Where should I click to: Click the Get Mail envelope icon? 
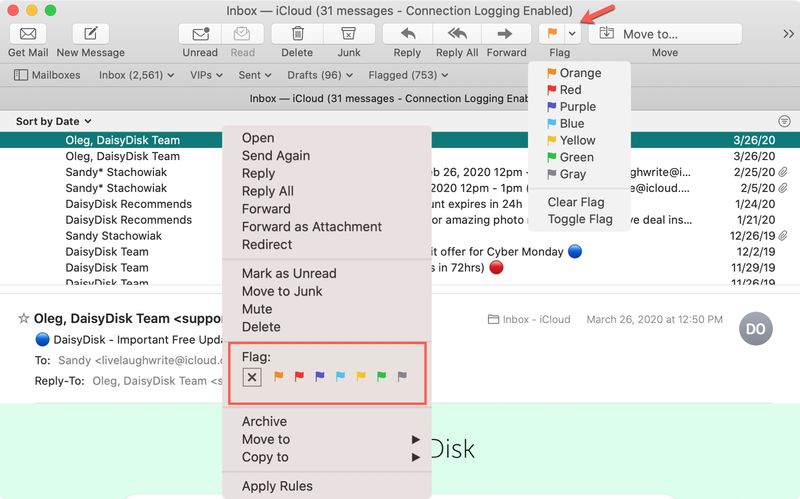tap(28, 34)
